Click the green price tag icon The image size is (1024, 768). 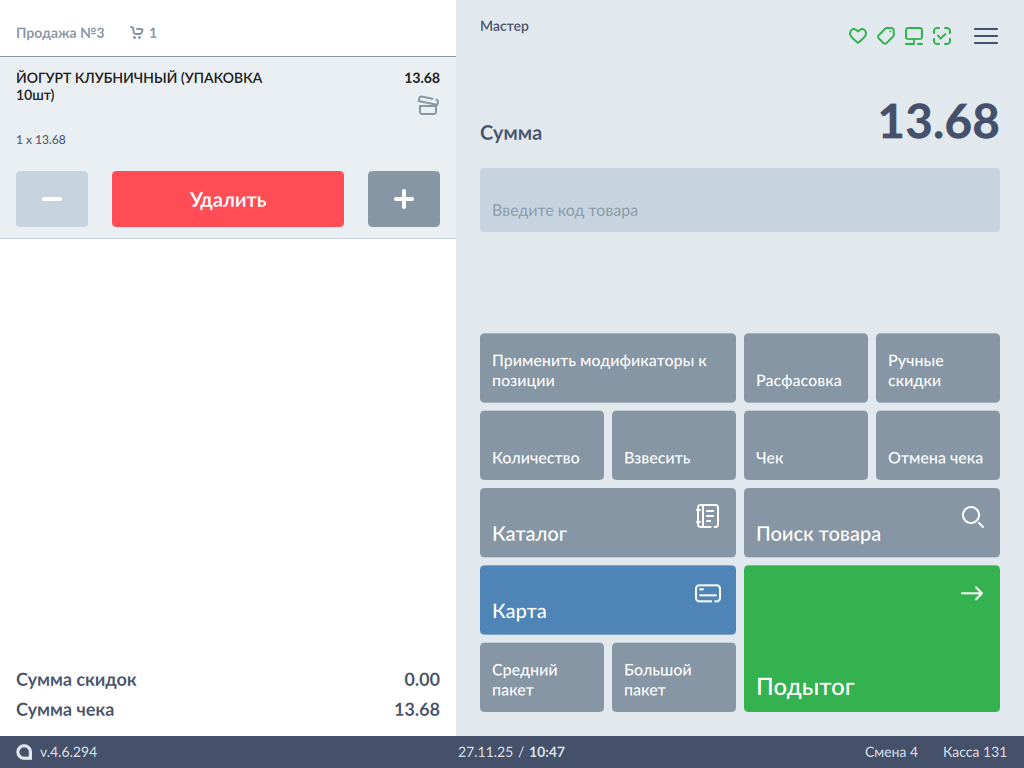coord(885,36)
